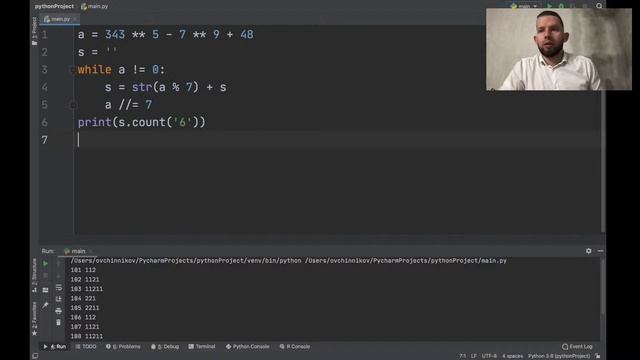640x360 pixels.
Task: Open Run panel settings gear
Action: [x=589, y=251]
